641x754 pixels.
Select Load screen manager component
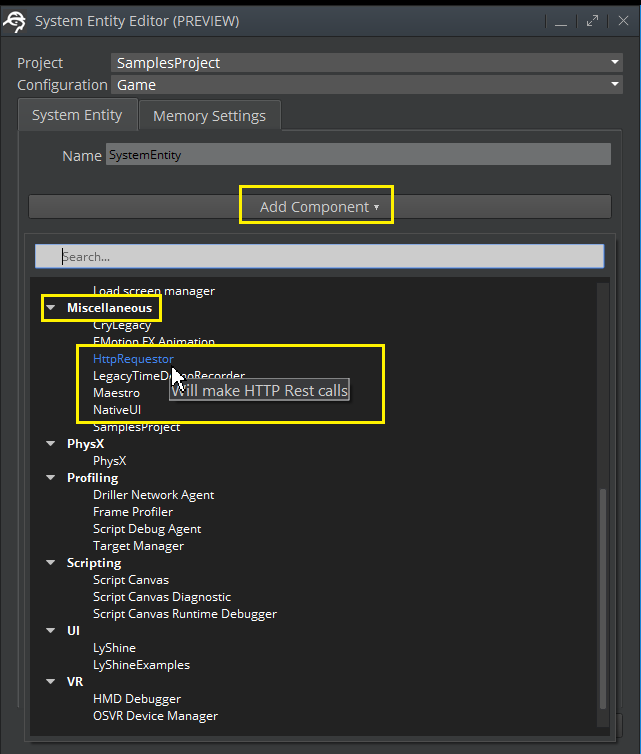(x=154, y=291)
